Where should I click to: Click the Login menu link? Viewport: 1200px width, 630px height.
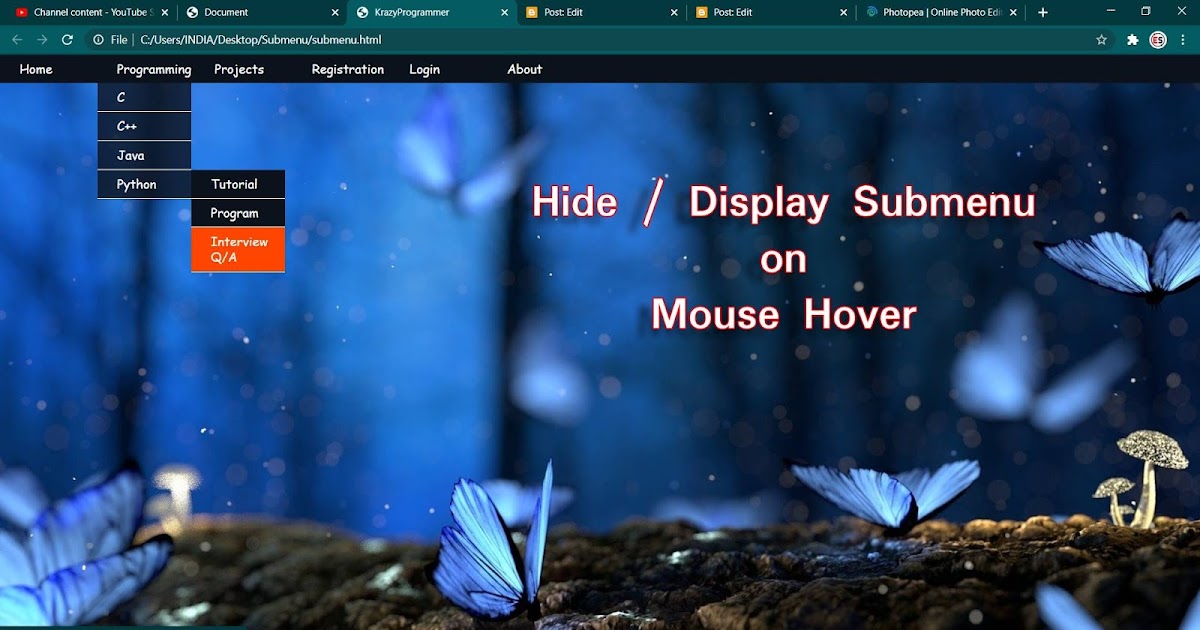tap(424, 69)
